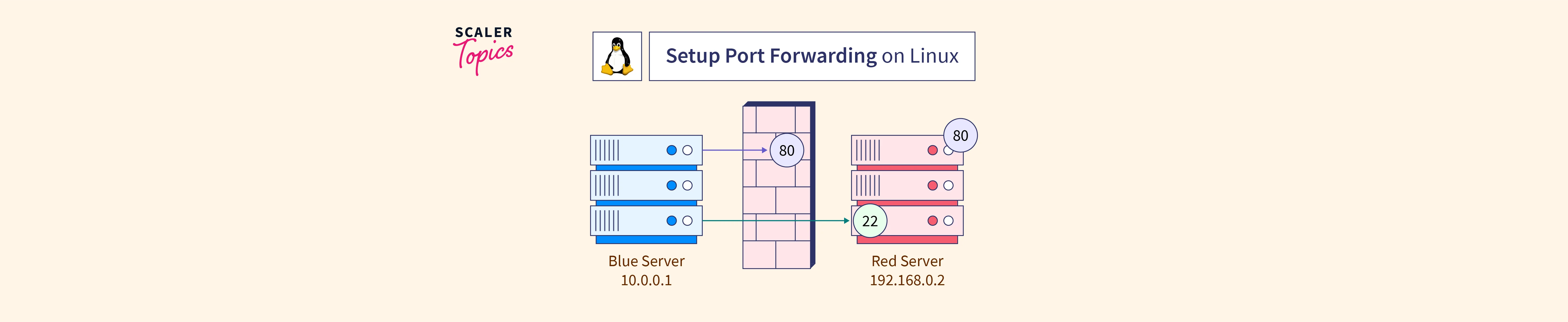
Task: Click the top blue server rack unit
Action: (x=645, y=150)
